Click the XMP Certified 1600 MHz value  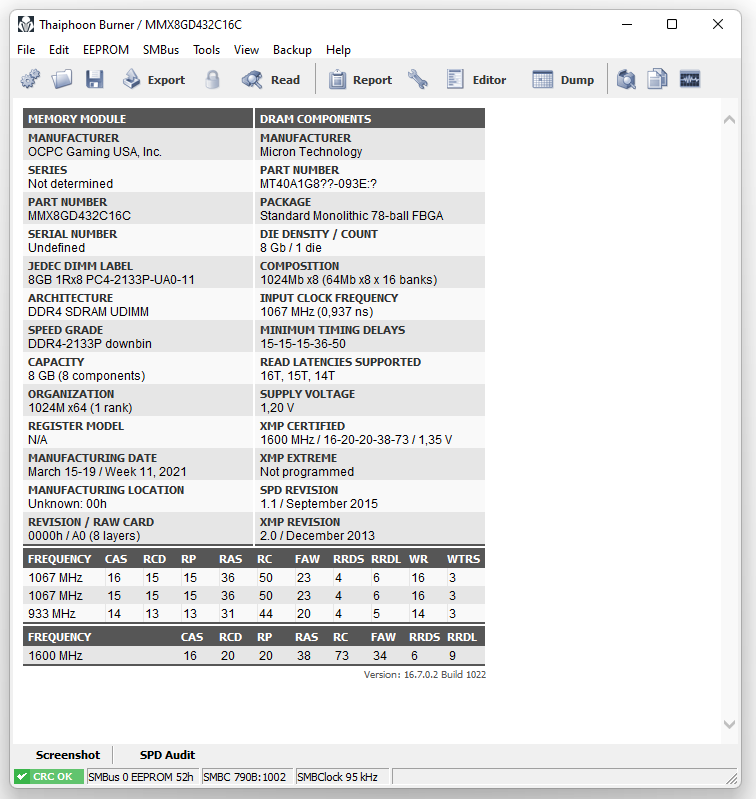[356, 440]
